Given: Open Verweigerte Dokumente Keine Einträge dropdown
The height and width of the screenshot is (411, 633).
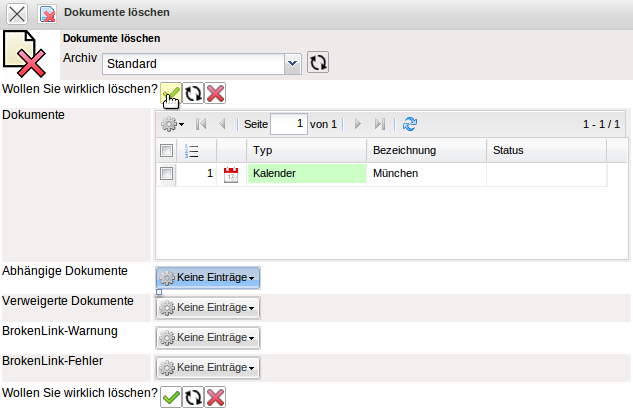Looking at the screenshot, I should (208, 308).
